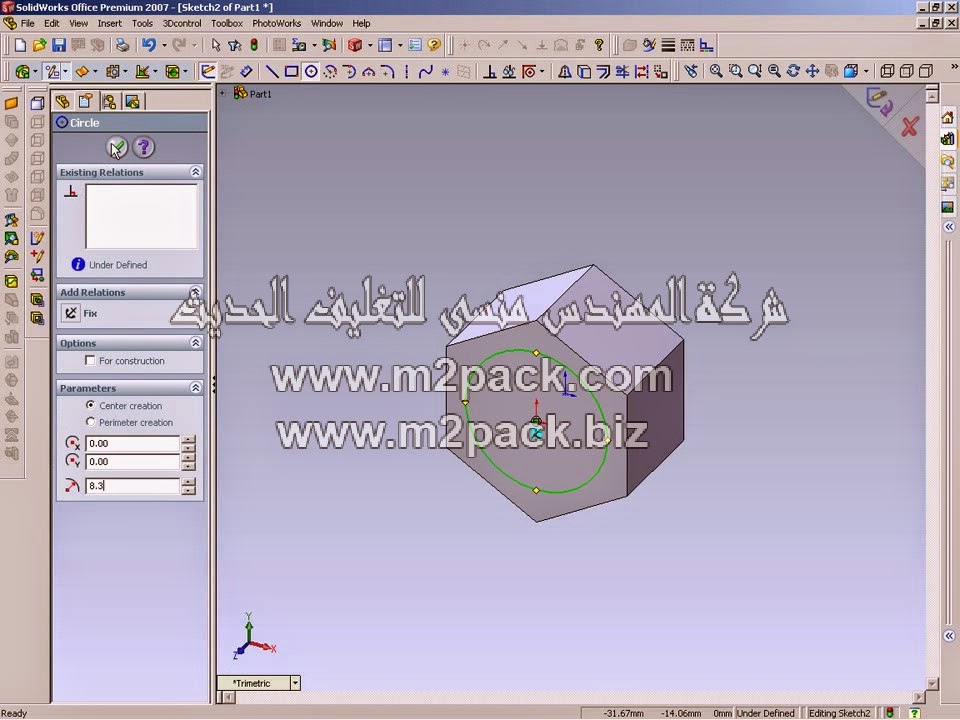Click the vertical scrollbar of graphics area
Viewport: 960px width, 720px height.
coord(932,389)
